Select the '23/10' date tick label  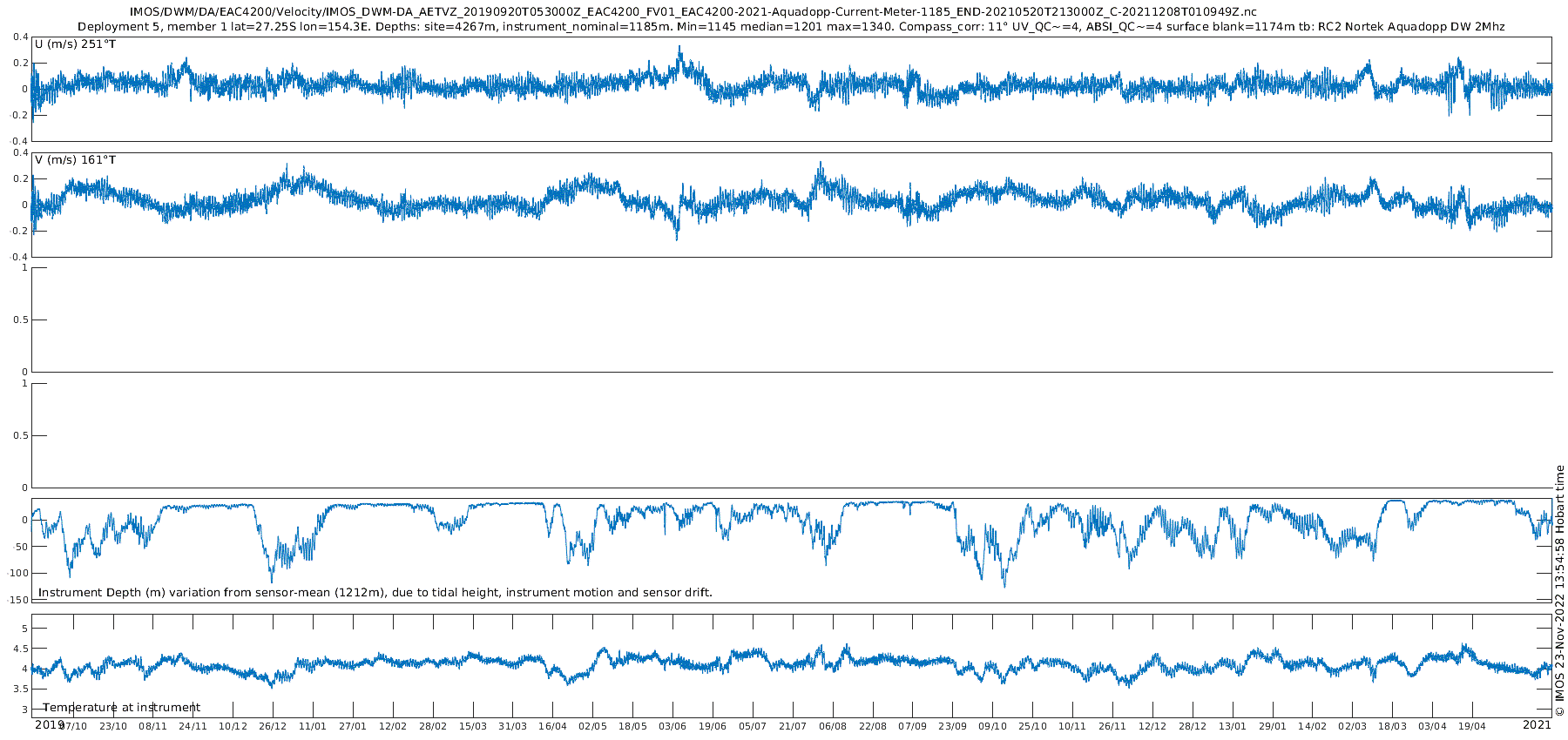coord(113,726)
